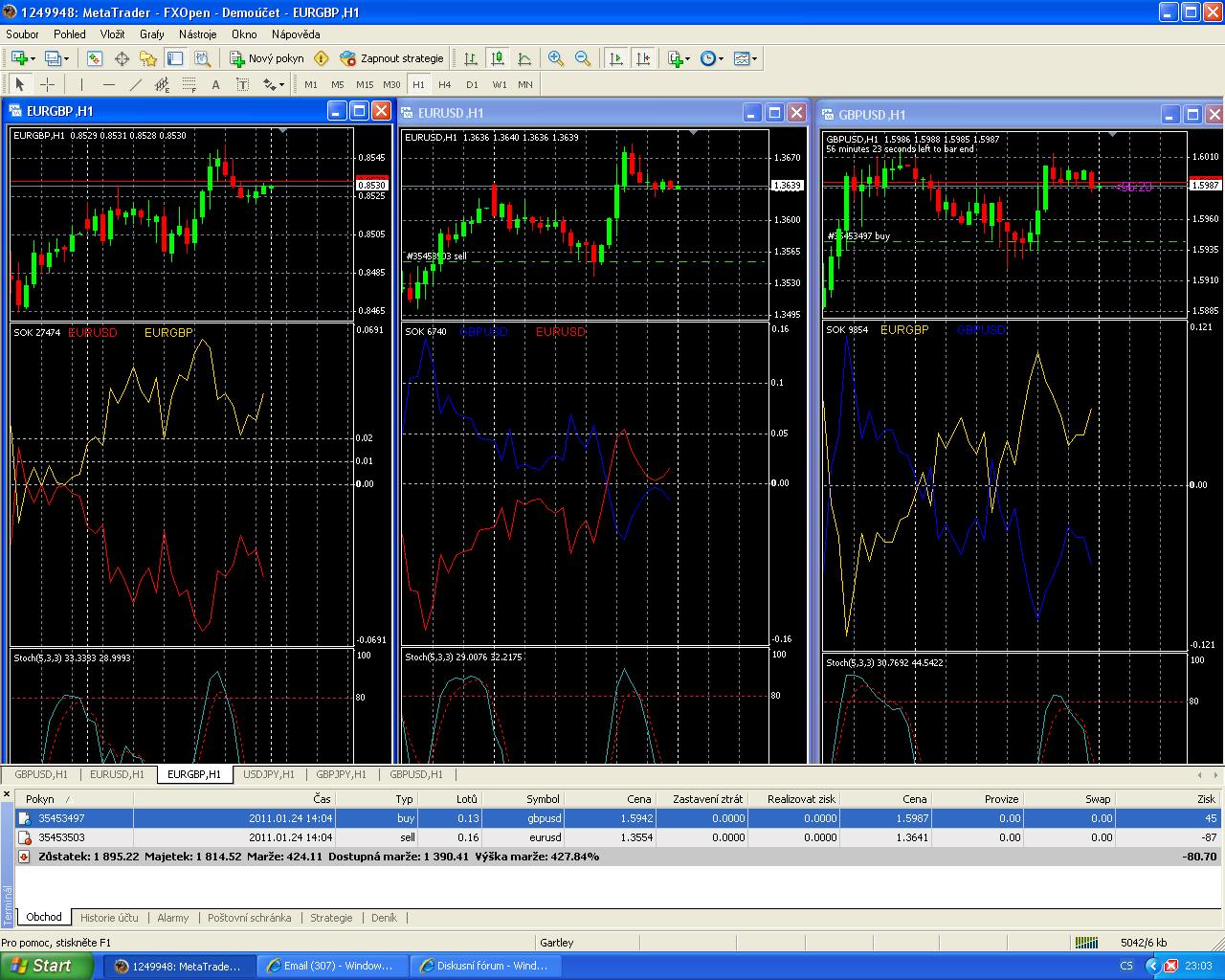The image size is (1225, 980).
Task: Open Start menu
Action: (x=46, y=966)
